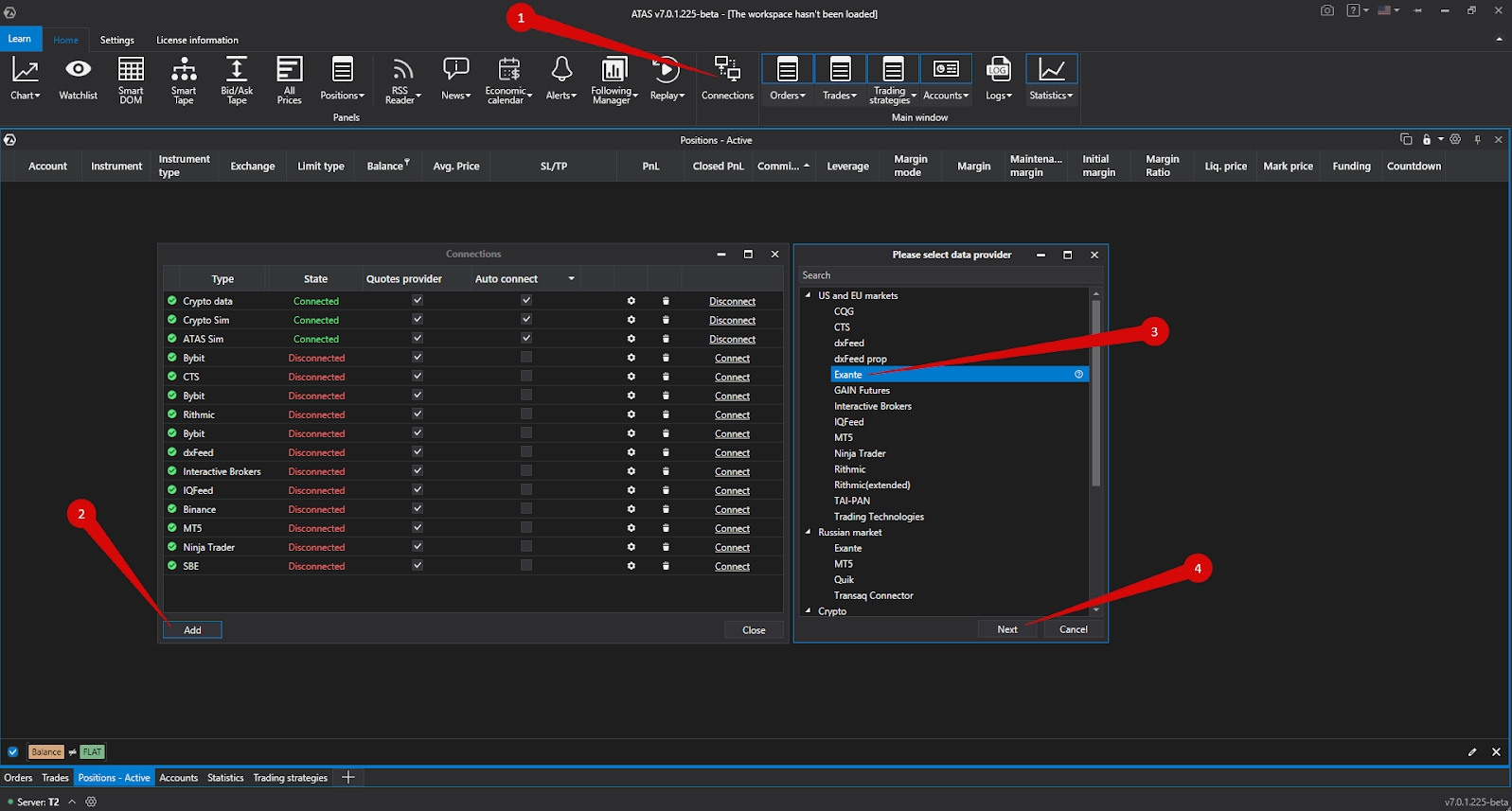
Task: Click settings gear for Rithmic connection
Action: [x=631, y=414]
